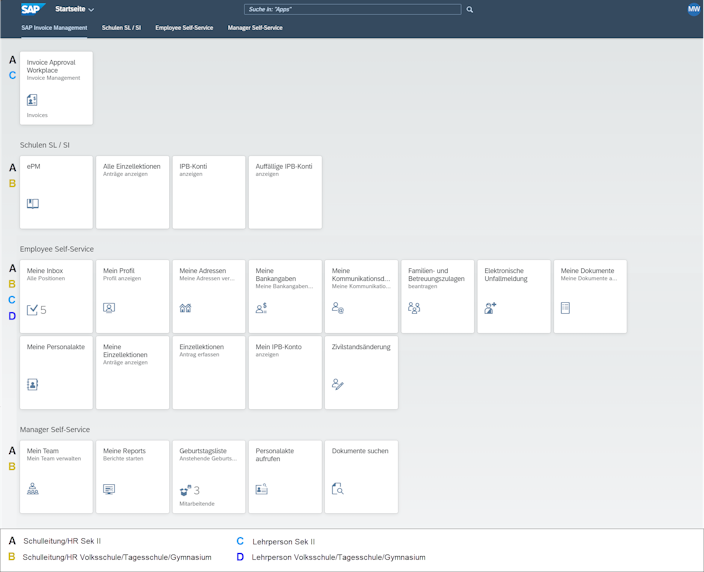Open the Mein IPB-Konto tile
This screenshot has height=572, width=704.
coord(285,373)
